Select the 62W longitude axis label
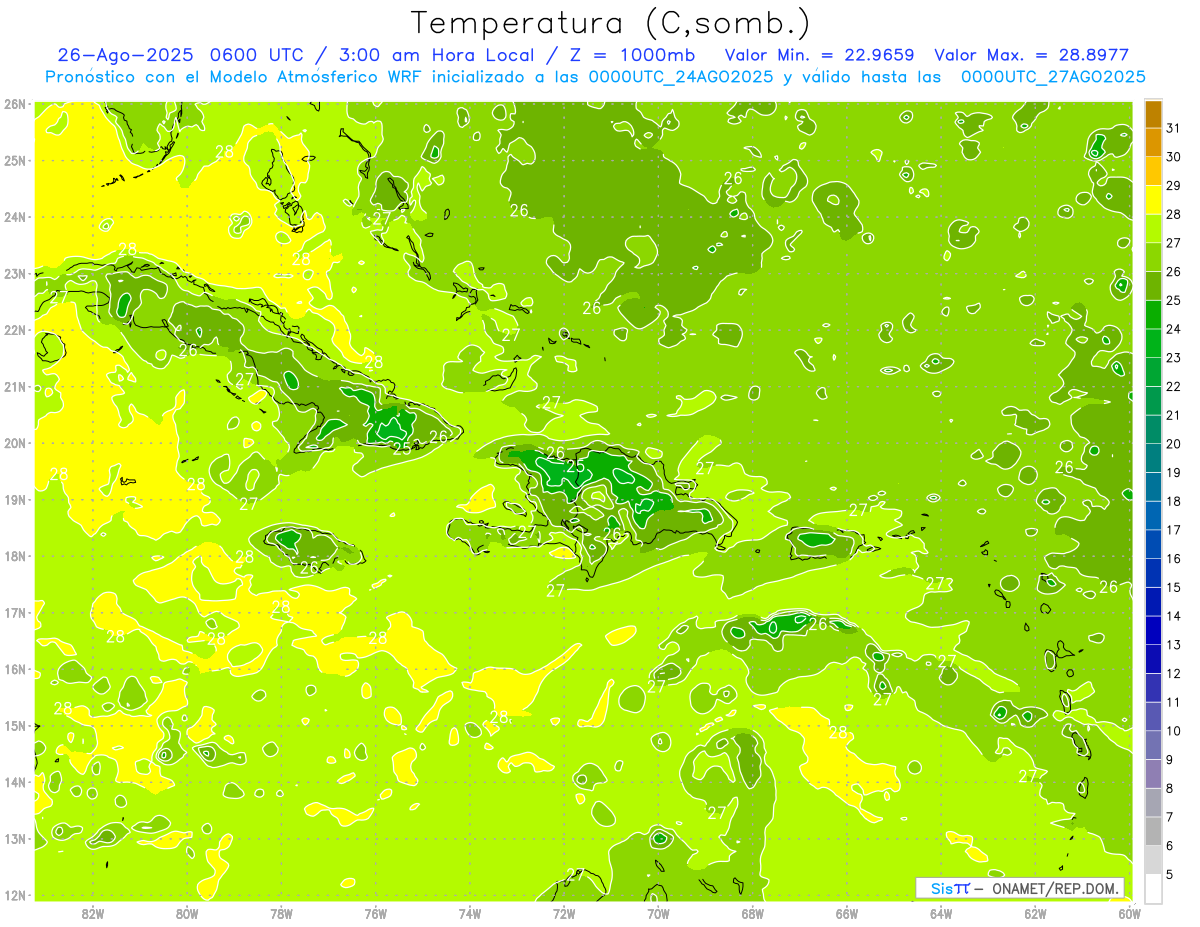Viewport: 1200px width, 927px height. pyautogui.click(x=1035, y=913)
